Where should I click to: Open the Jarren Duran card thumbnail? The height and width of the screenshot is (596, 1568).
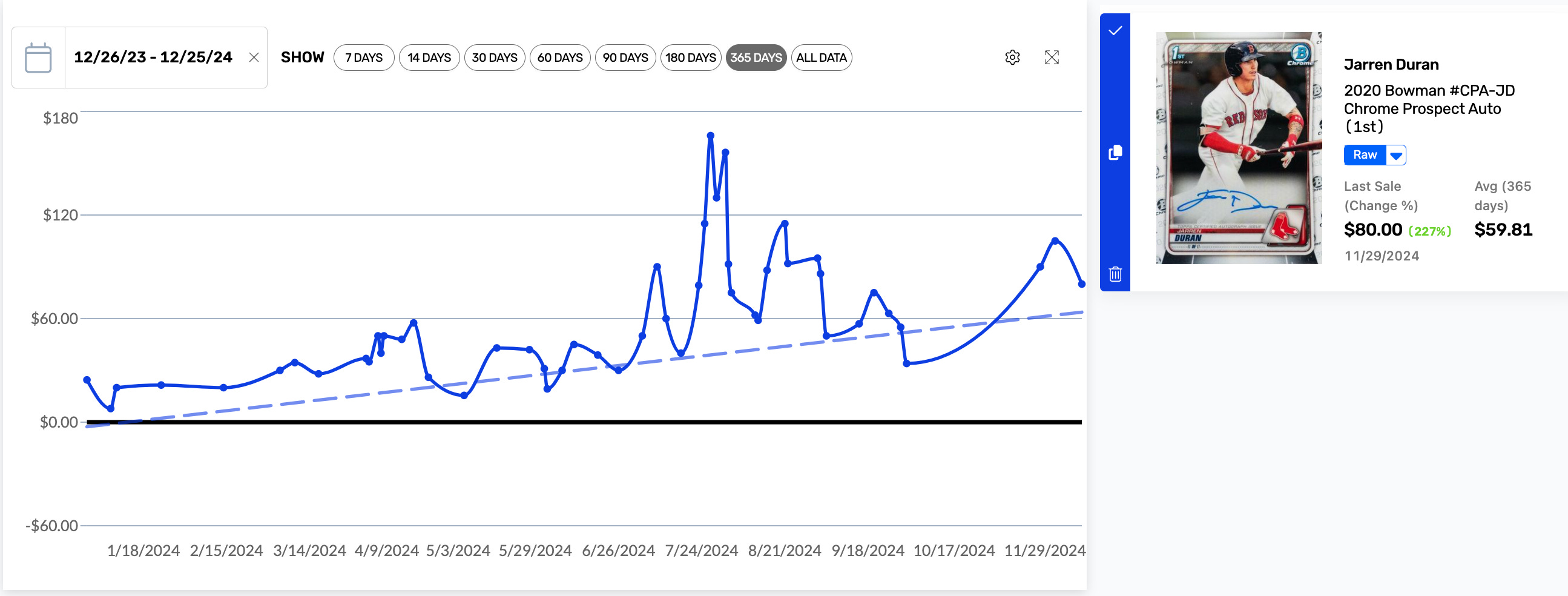coord(1239,148)
